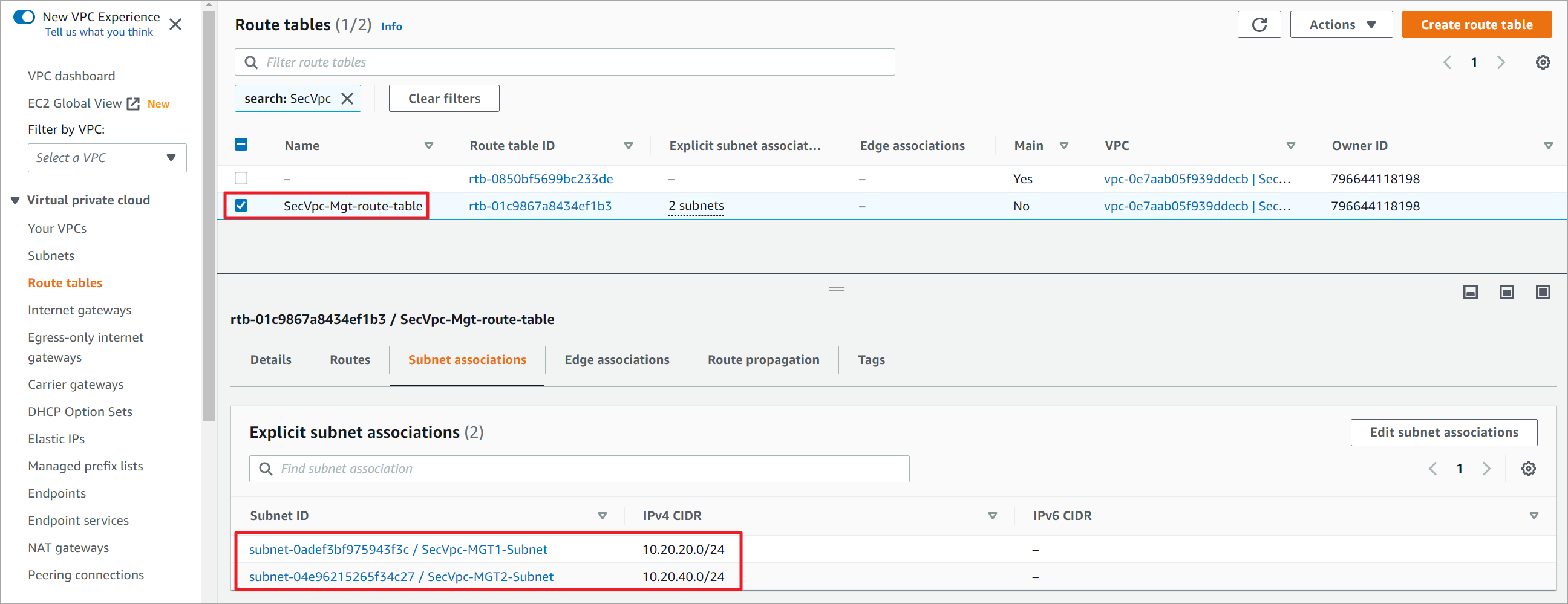Check the rtb-0850bf5699bc233de row checkbox
The height and width of the screenshot is (604, 1568).
click(241, 178)
